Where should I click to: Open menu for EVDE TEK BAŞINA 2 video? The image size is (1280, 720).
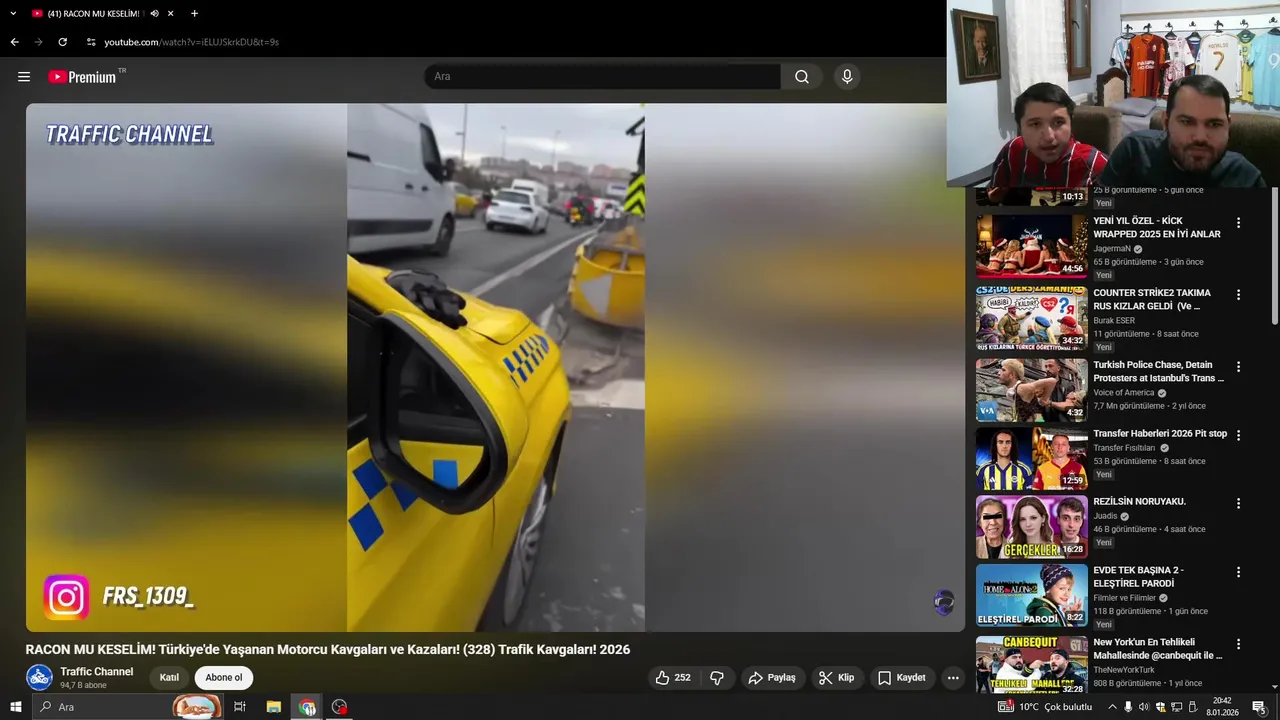click(x=1238, y=572)
